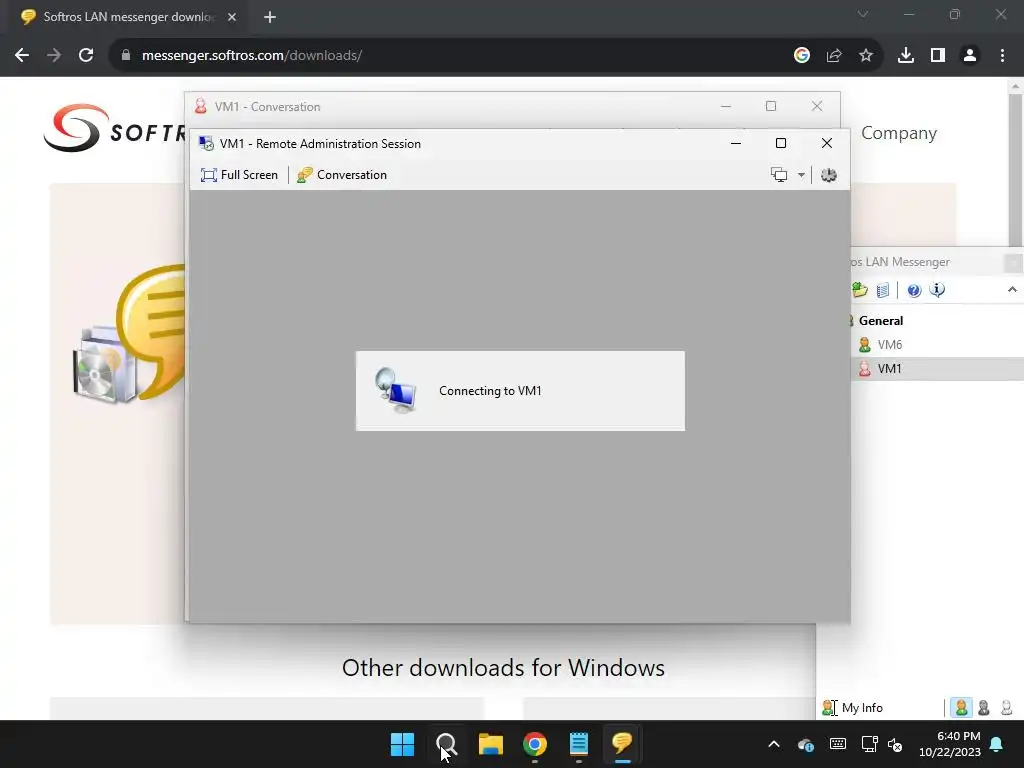
Task: Show hidden system tray icons
Action: coord(774,744)
